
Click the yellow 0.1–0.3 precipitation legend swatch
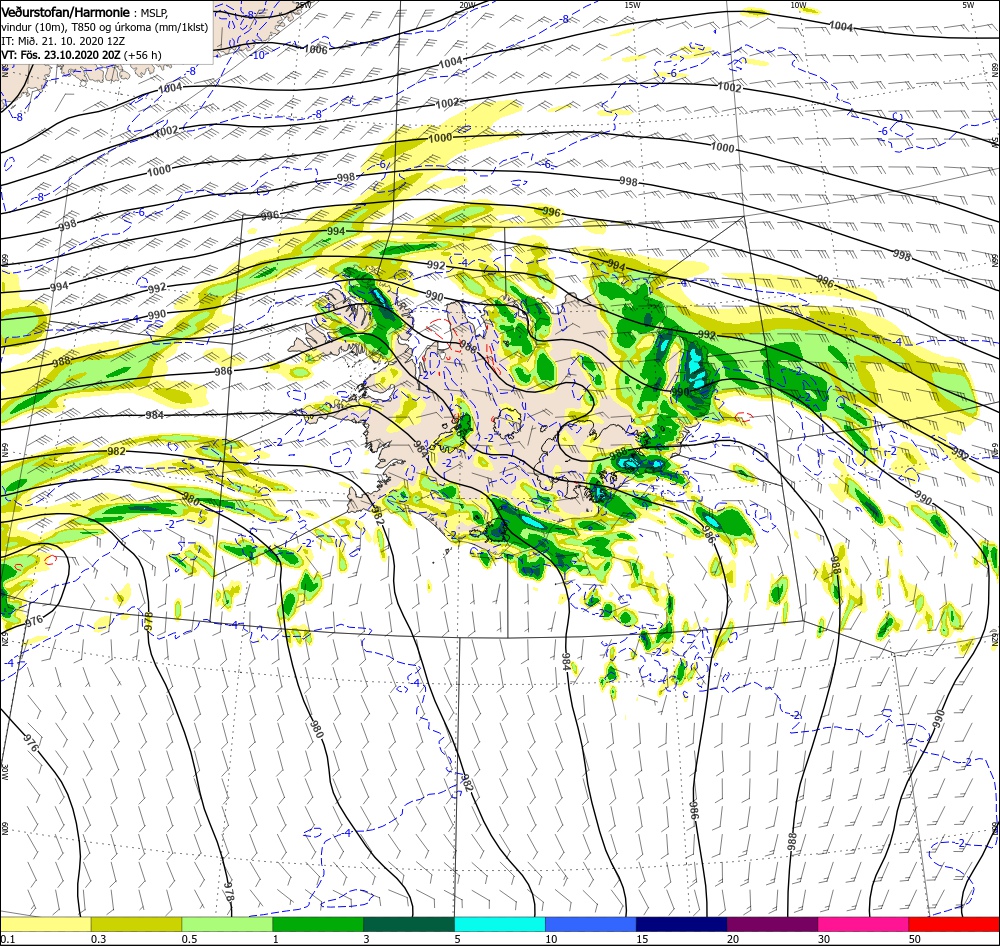(x=45, y=924)
